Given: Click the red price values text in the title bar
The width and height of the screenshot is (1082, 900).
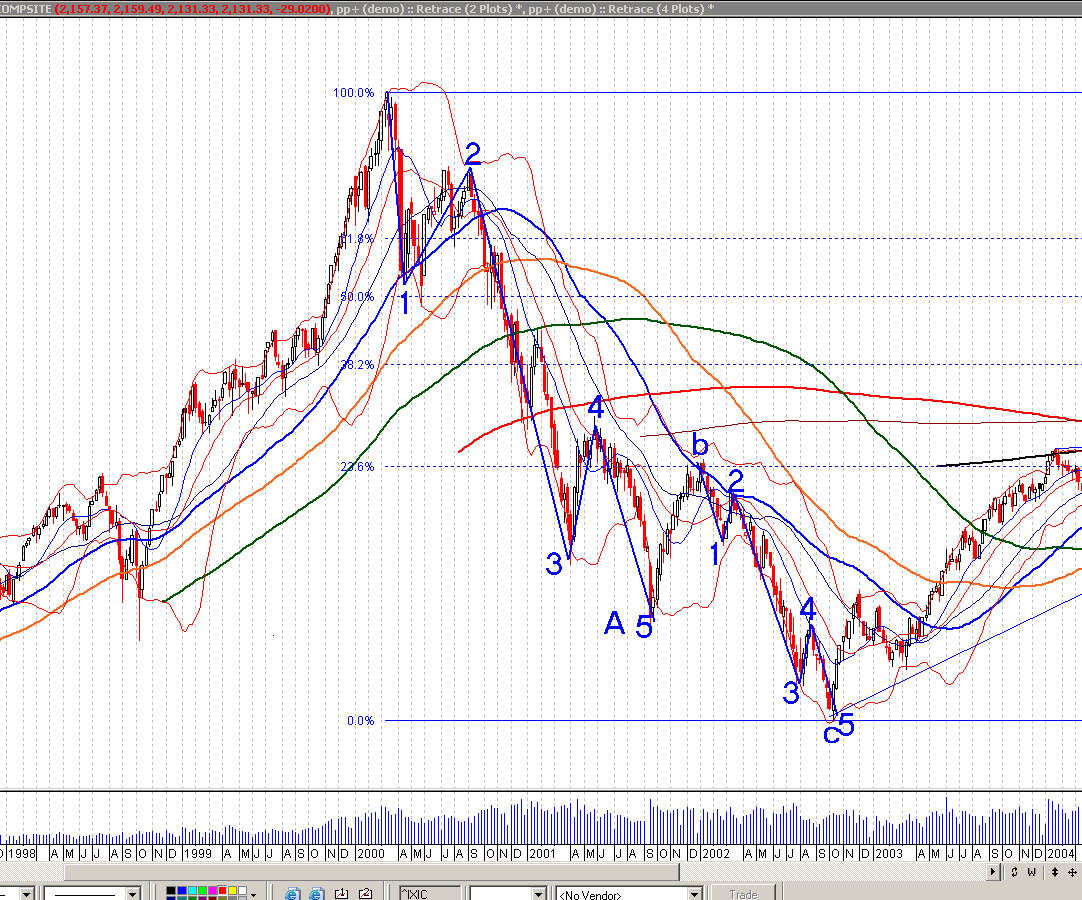Looking at the screenshot, I should click(192, 9).
